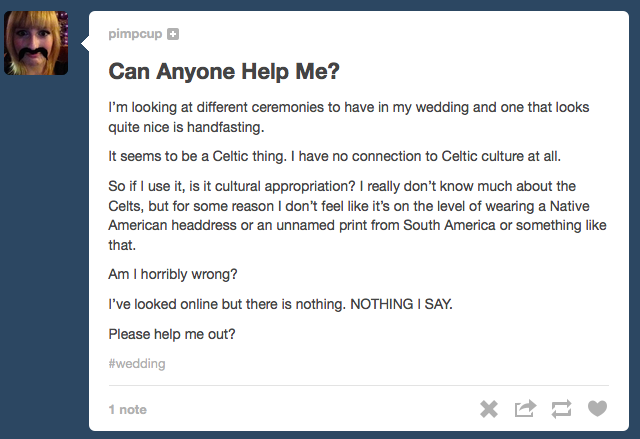
Task: Like the post with the heart icon
Action: tap(597, 408)
